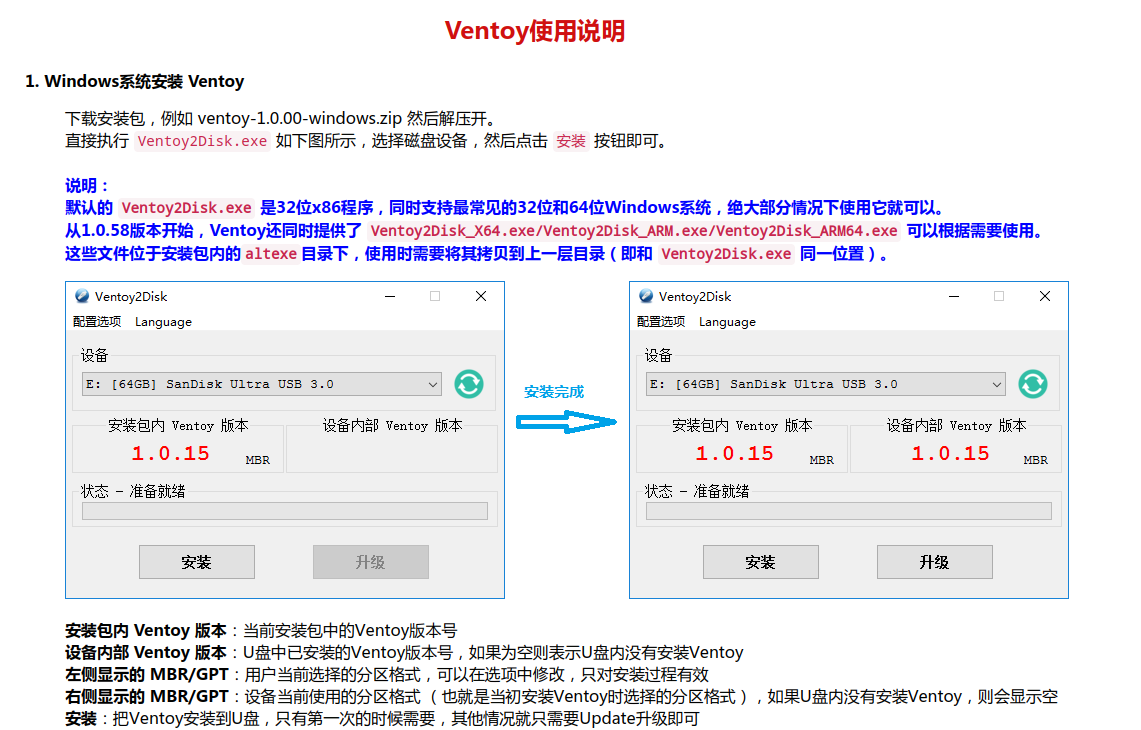This screenshot has height=730, width=1141.
Task: Minimize the right Ventoy2Disk window
Action: click(x=954, y=296)
